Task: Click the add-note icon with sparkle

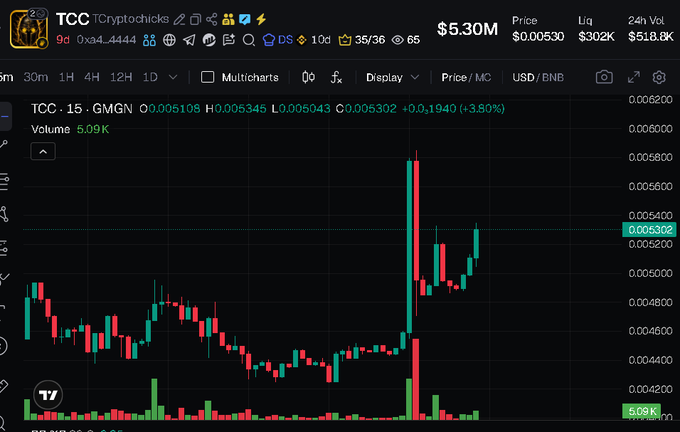Action: tap(229, 40)
